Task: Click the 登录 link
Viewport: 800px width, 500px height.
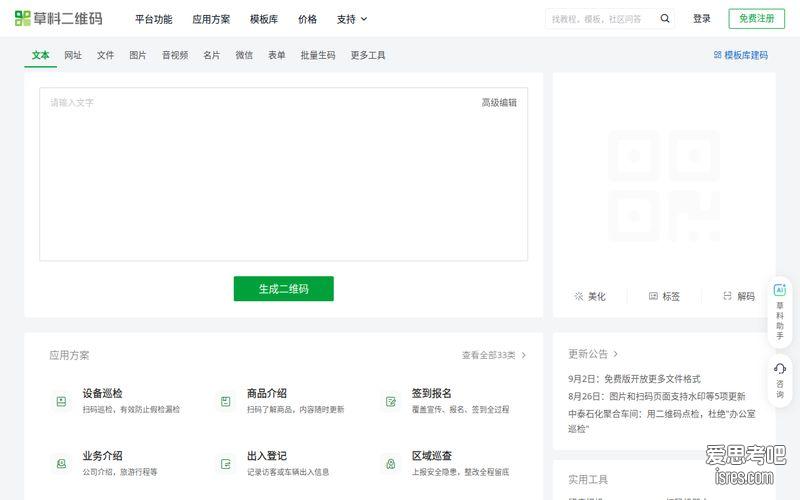Action: [x=702, y=18]
